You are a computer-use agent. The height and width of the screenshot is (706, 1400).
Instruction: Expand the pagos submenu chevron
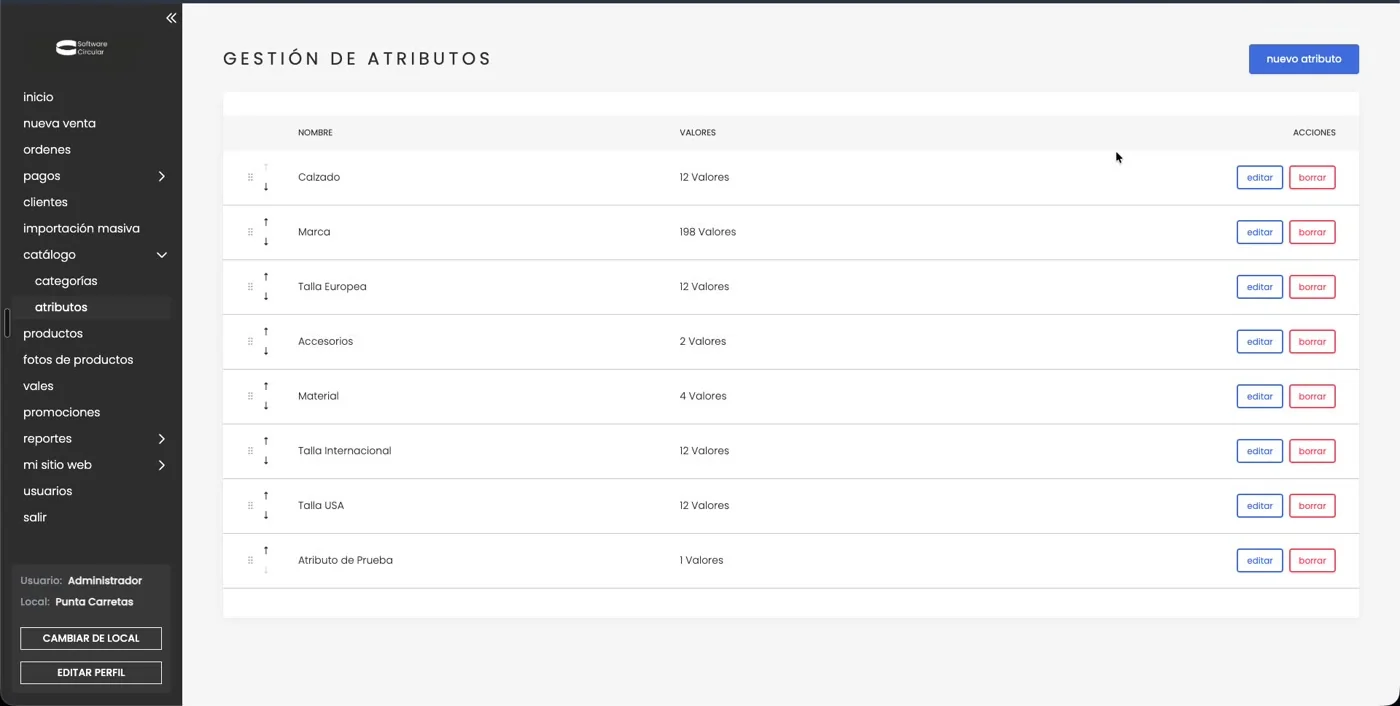(161, 176)
